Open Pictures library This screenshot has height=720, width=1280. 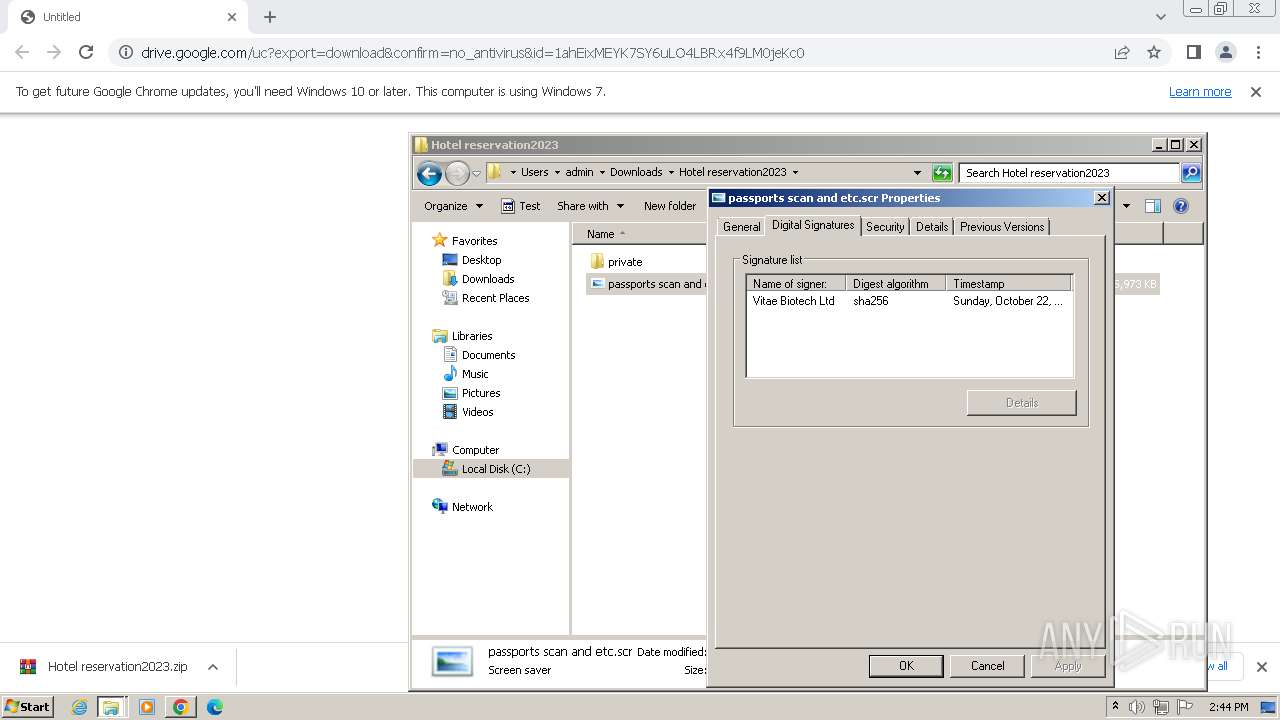click(x=481, y=393)
